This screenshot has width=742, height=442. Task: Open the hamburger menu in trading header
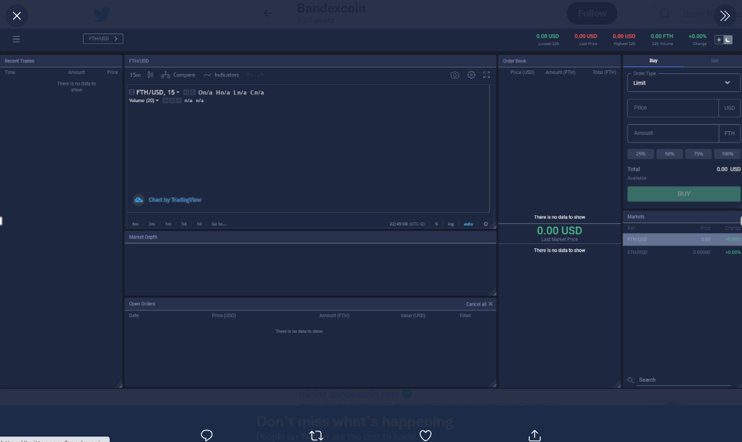[x=16, y=39]
